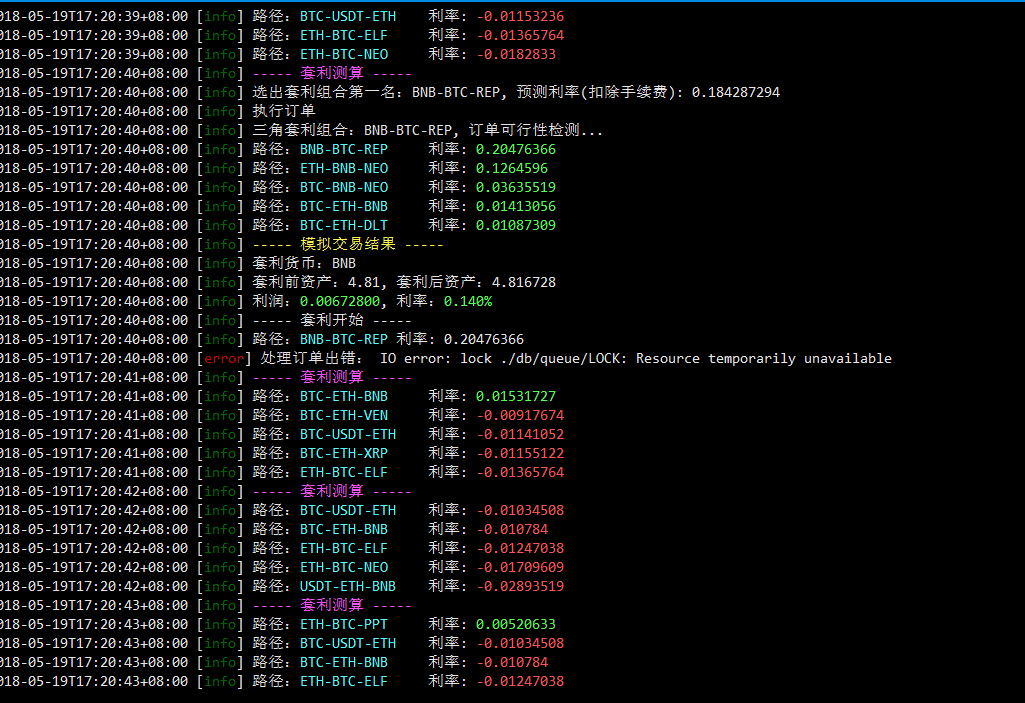Select post-arbitrage asset value 4.816728

click(x=524, y=282)
